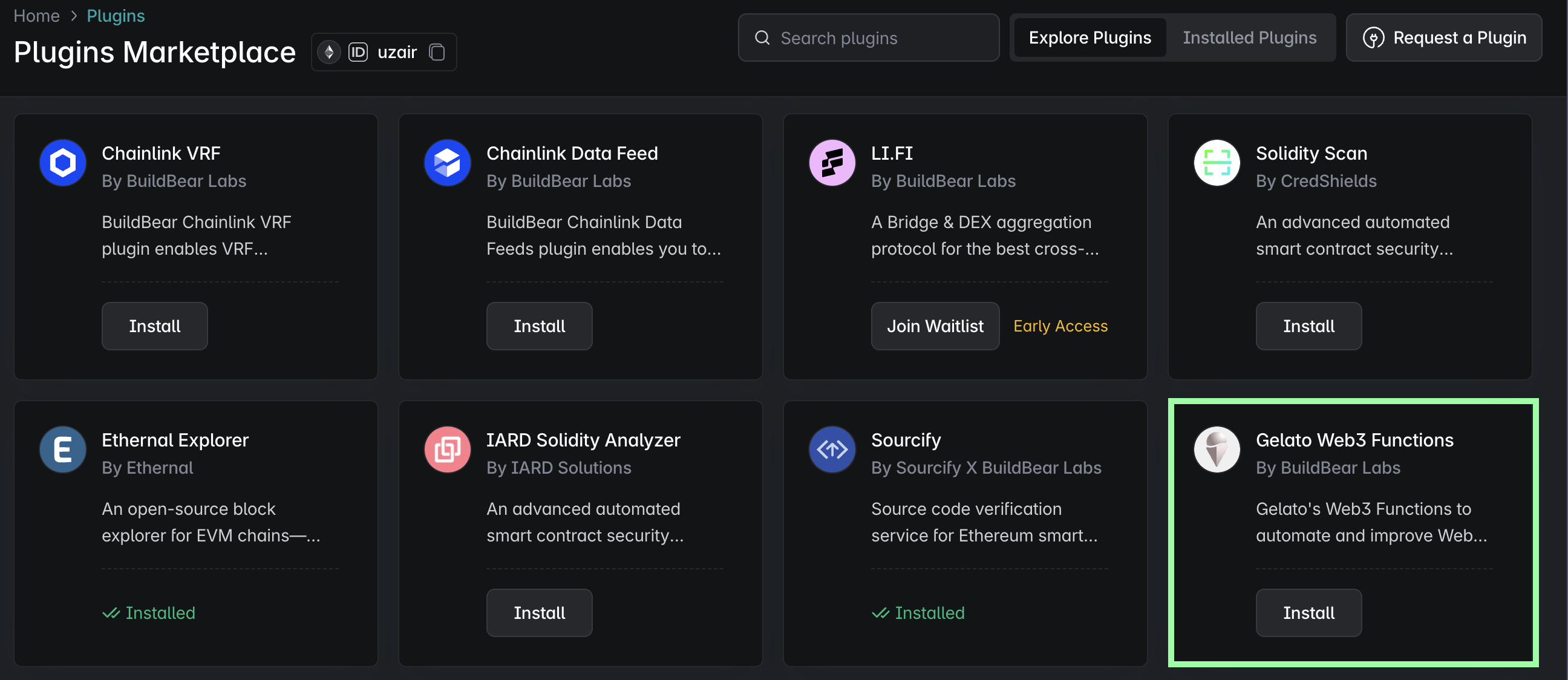
Task: Click the Chainlink Data Feed title
Action: click(x=572, y=154)
